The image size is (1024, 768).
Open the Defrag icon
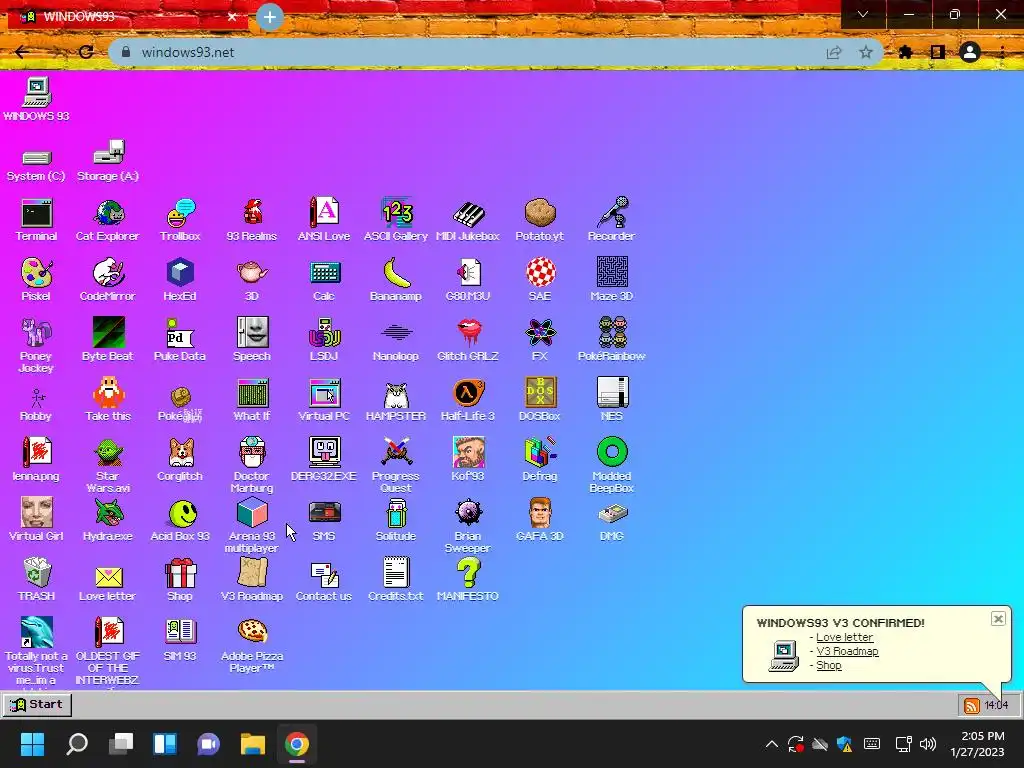pyautogui.click(x=539, y=460)
